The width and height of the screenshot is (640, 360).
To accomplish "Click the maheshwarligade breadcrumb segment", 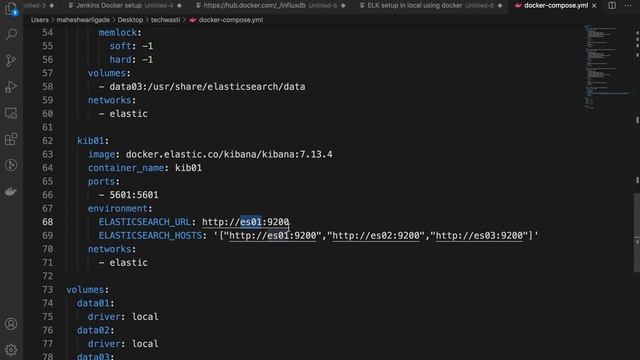I will [x=83, y=20].
